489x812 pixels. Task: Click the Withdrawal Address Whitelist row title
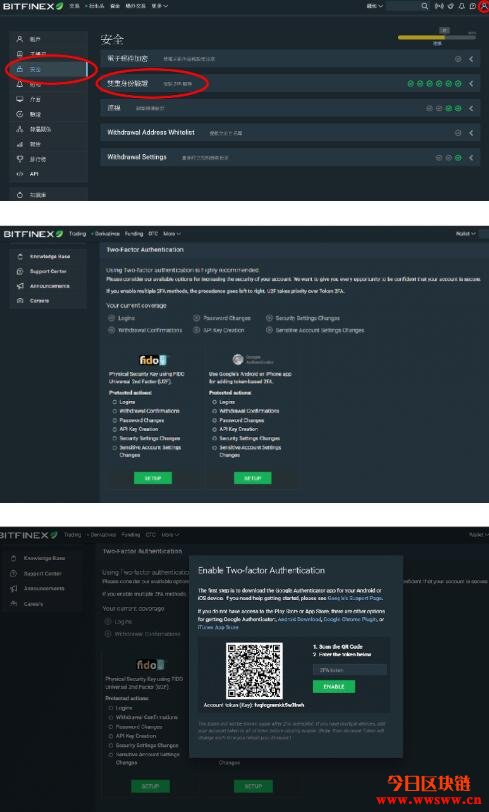click(x=151, y=133)
